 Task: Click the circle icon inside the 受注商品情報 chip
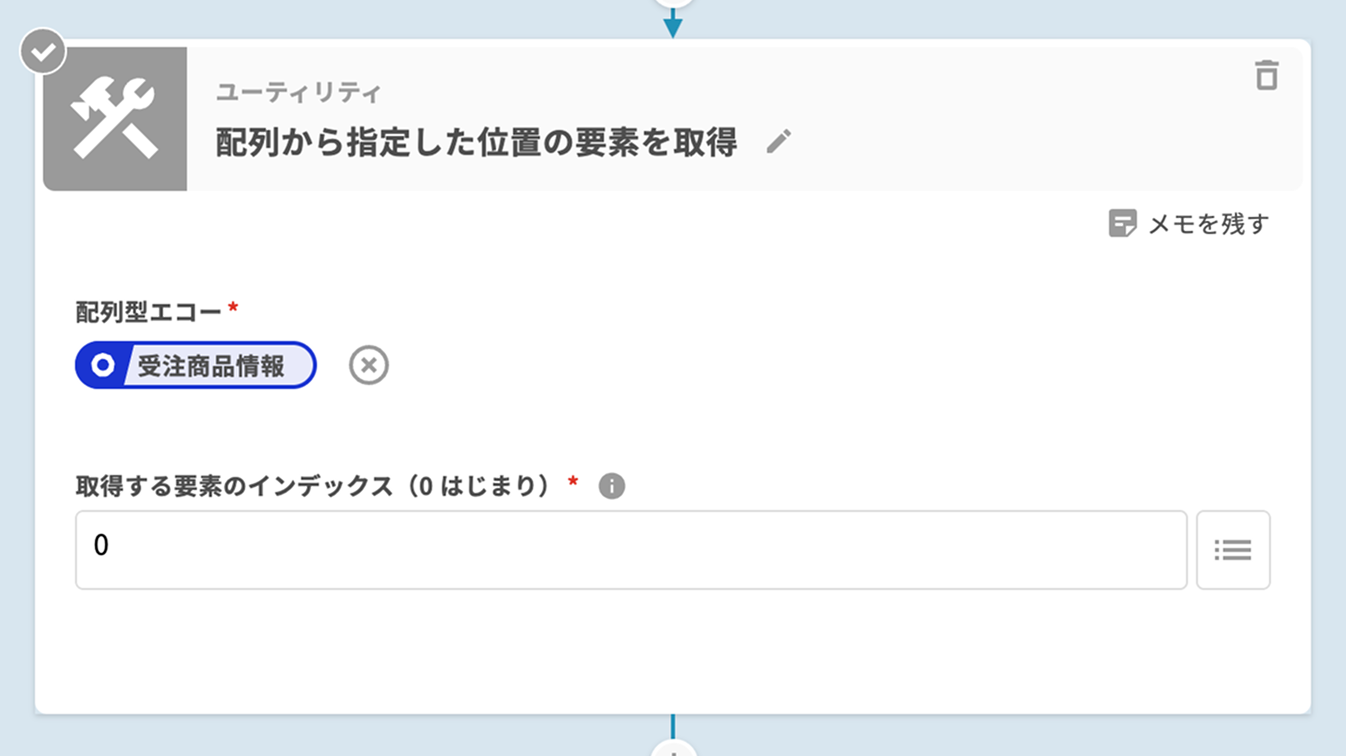(x=102, y=366)
